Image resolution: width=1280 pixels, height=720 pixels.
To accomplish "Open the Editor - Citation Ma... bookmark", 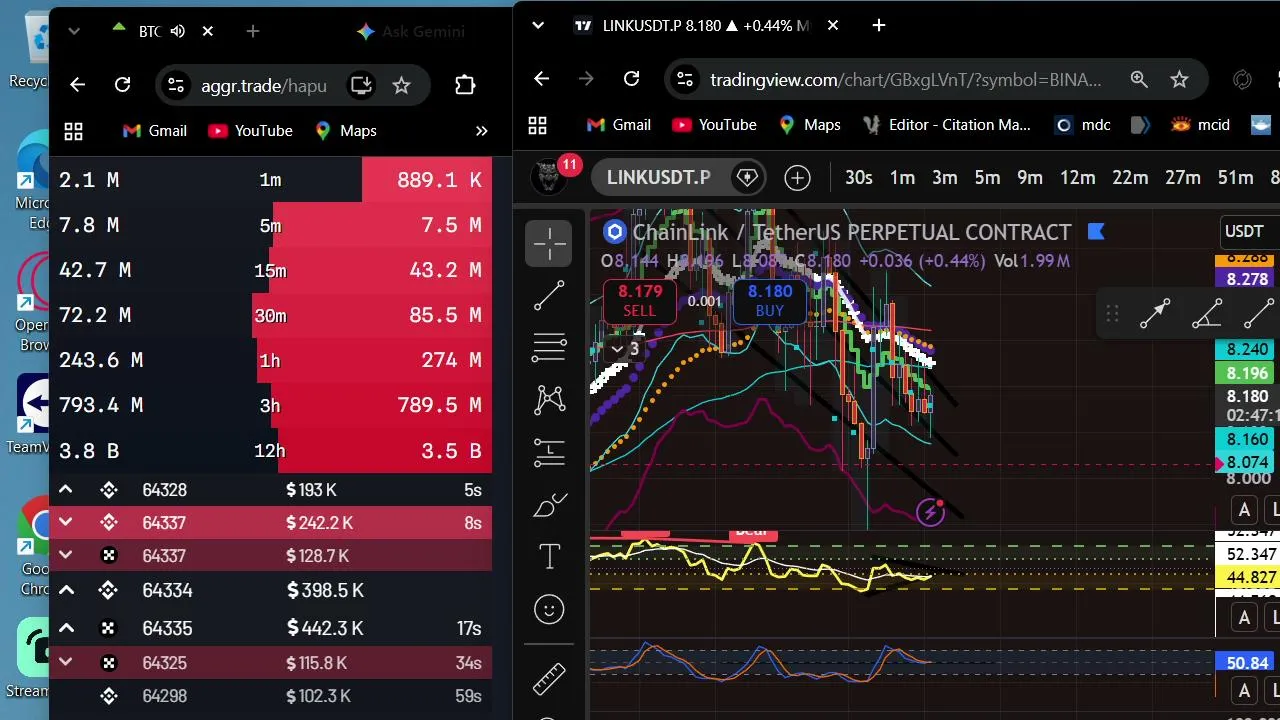I will point(946,125).
